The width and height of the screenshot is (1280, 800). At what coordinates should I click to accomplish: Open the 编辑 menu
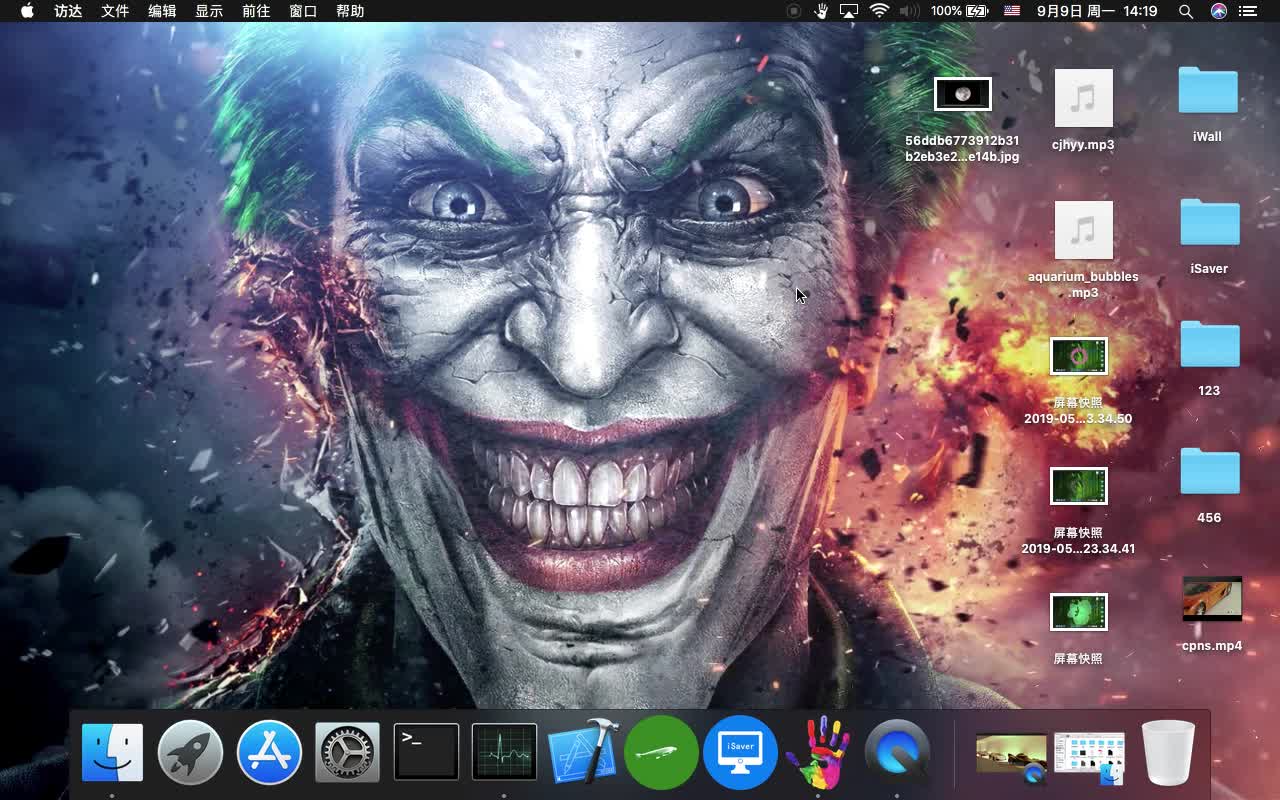(162, 11)
